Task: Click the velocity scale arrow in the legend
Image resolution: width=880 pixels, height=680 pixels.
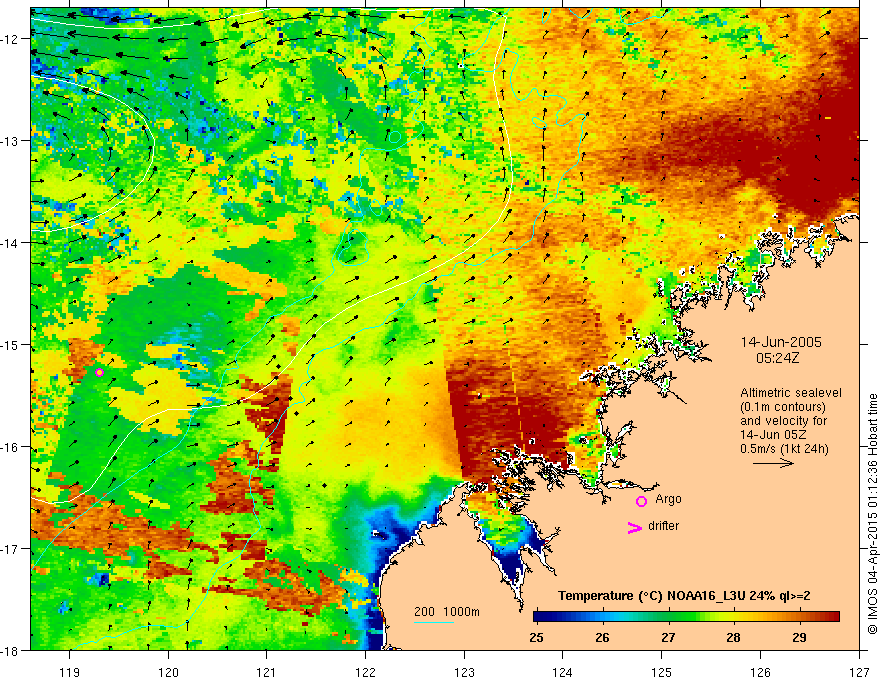Action: pos(773,463)
